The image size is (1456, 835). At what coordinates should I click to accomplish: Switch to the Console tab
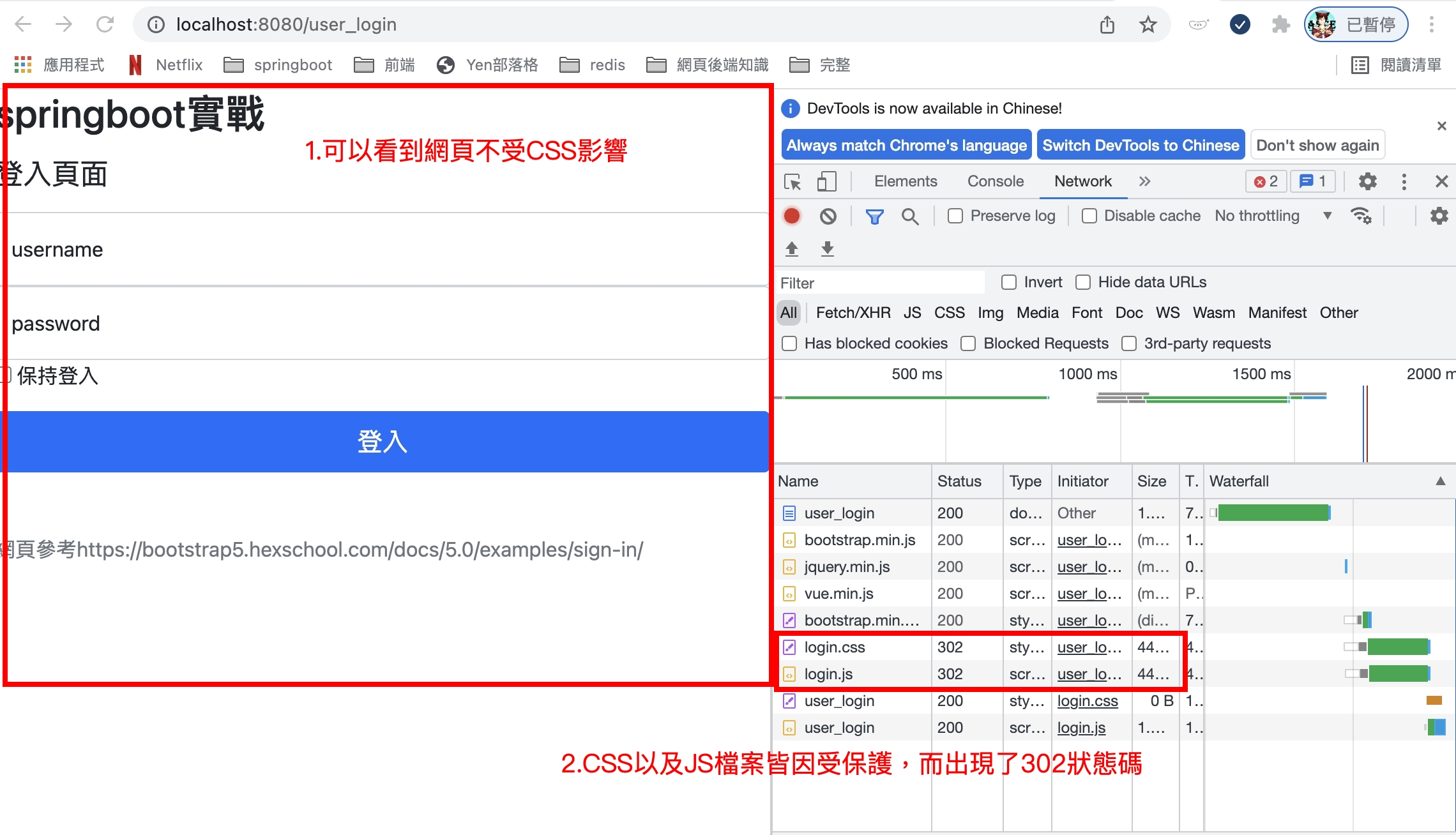point(995,181)
